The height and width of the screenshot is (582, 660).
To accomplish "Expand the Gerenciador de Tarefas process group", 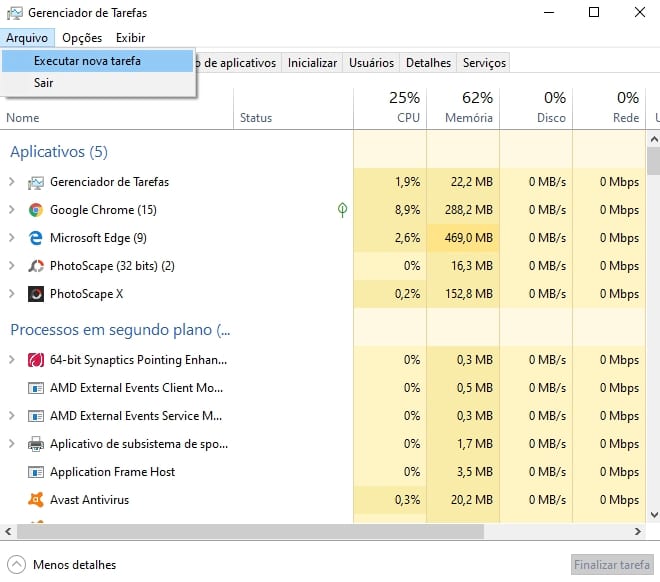I will [12, 182].
